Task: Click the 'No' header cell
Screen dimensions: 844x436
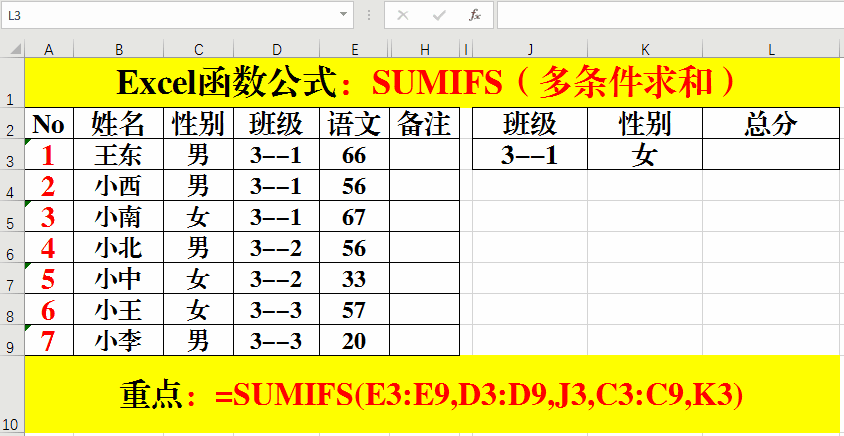Action: pyautogui.click(x=49, y=124)
